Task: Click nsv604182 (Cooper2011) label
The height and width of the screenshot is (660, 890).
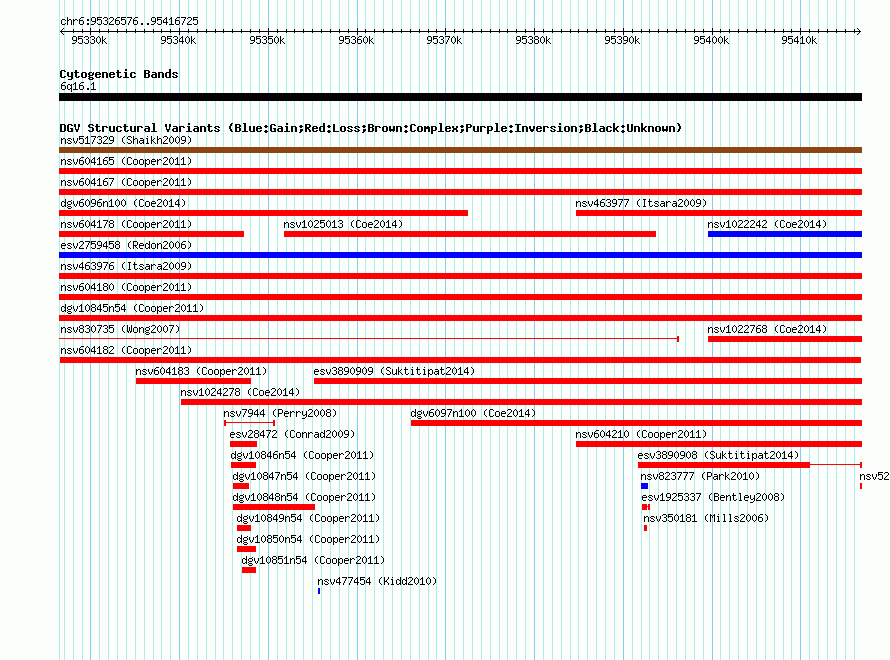Action: (126, 350)
